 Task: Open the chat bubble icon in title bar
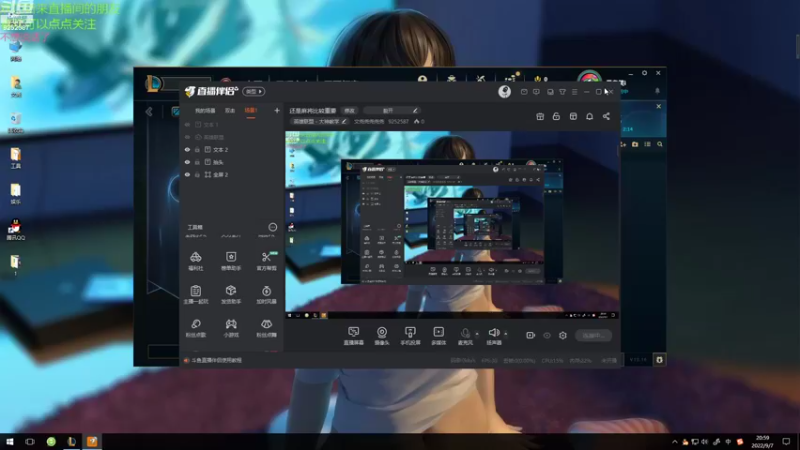(x=536, y=92)
